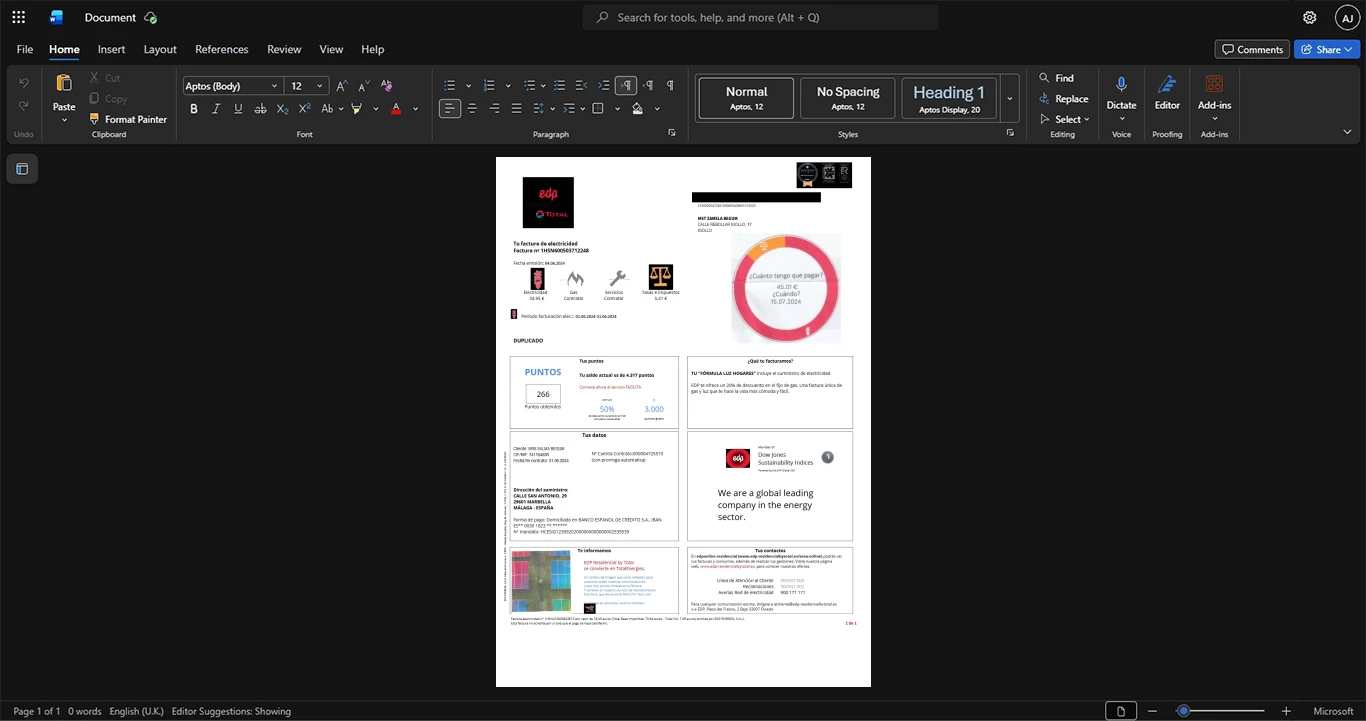Click the Add-ins icon
1366x721 pixels.
pos(1214,84)
